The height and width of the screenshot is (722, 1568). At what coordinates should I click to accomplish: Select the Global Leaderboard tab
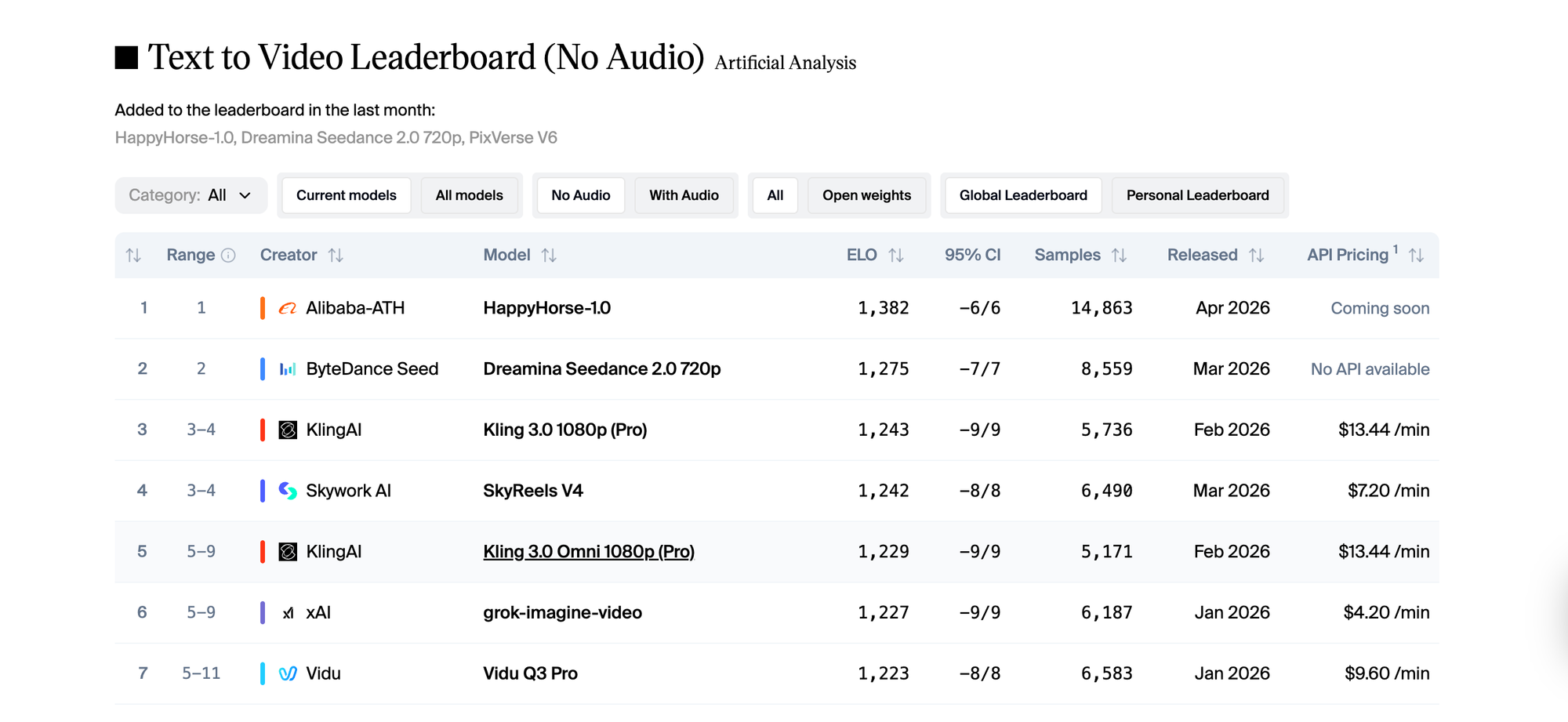[1022, 195]
